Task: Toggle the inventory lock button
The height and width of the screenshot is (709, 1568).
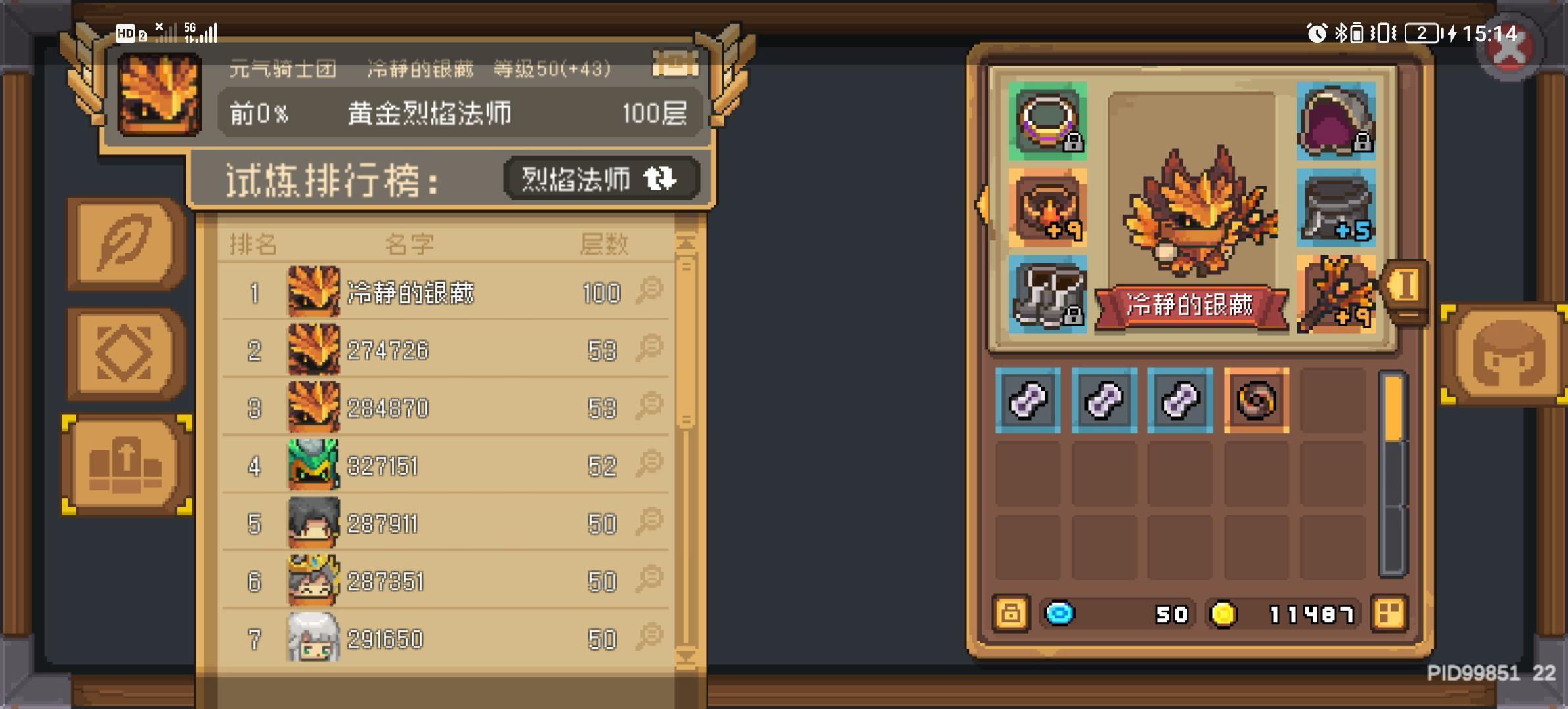Action: pyautogui.click(x=1011, y=614)
